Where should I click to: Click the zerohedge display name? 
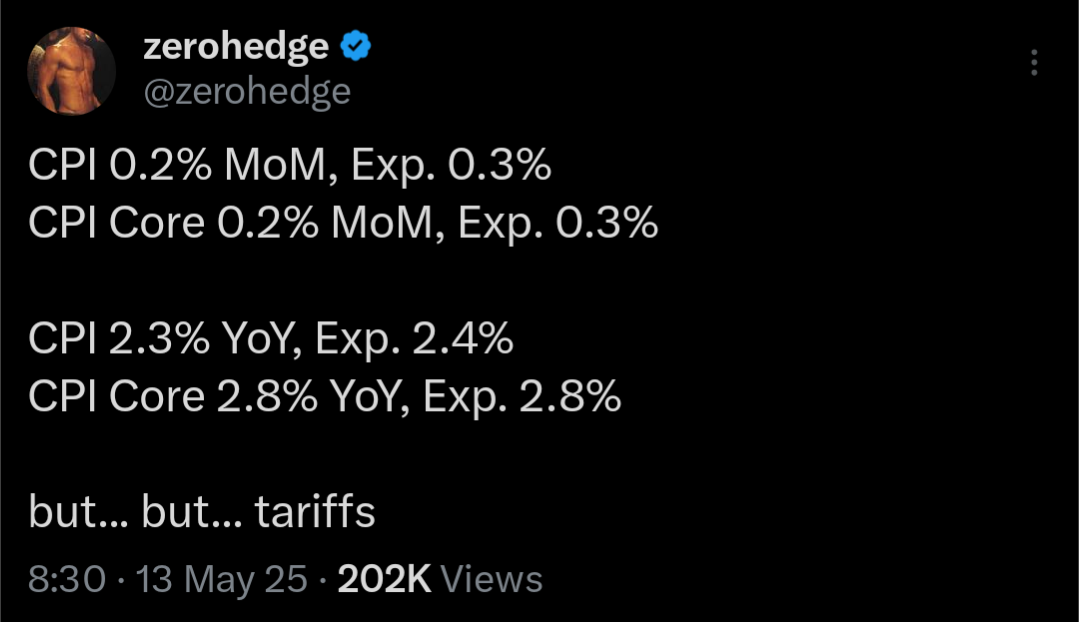pyautogui.click(x=236, y=47)
